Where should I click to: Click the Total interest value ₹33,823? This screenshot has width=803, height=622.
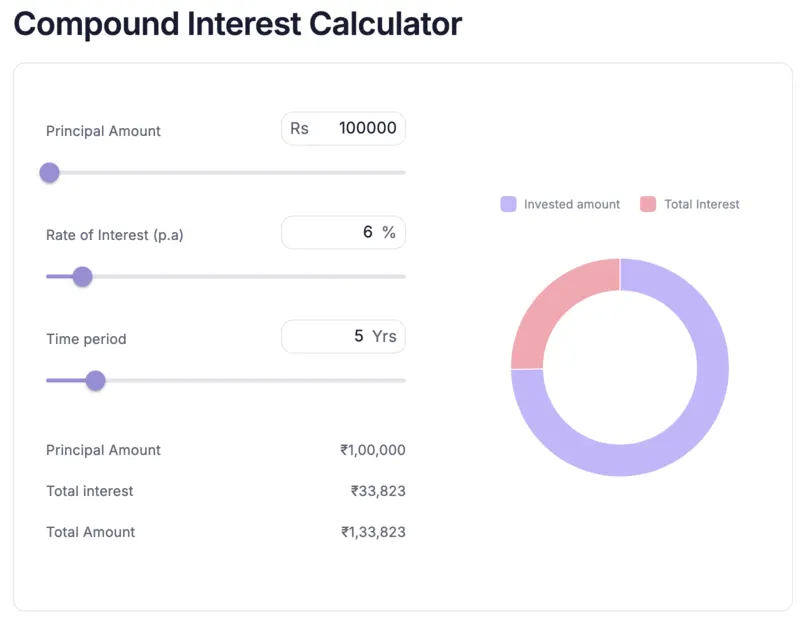377,491
